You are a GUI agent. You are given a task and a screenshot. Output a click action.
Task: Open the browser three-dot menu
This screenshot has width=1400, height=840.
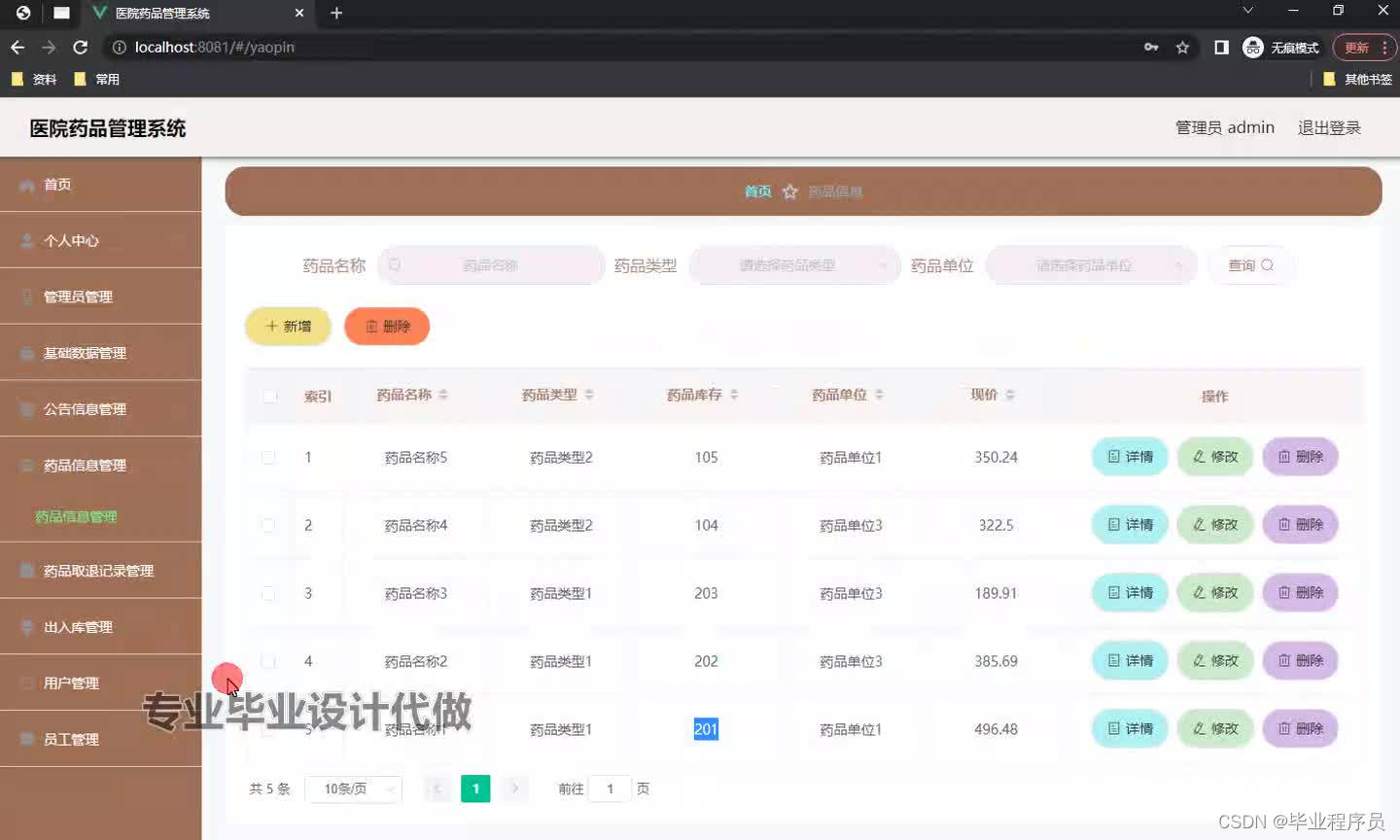[1384, 47]
